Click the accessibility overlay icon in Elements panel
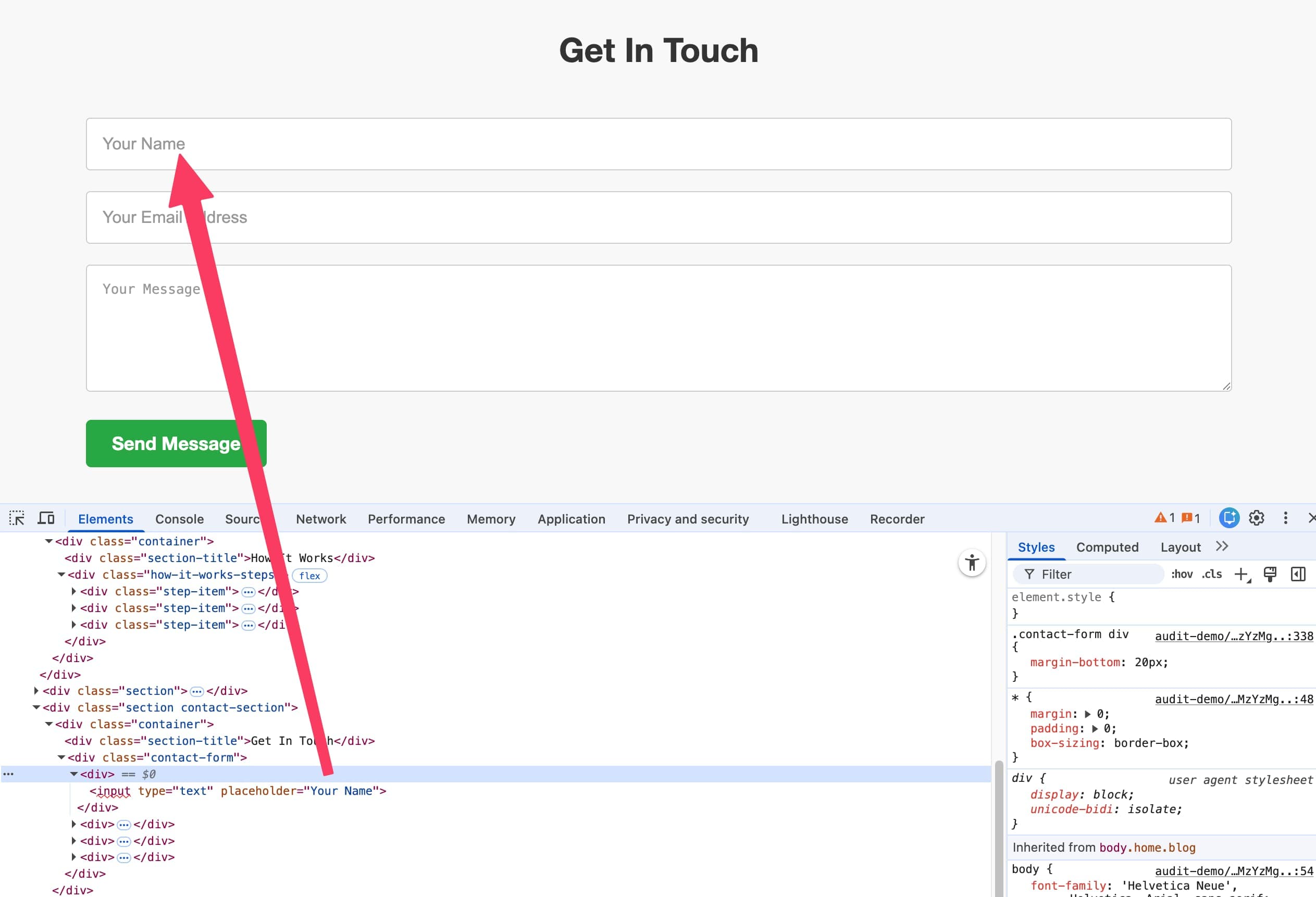Image resolution: width=1316 pixels, height=897 pixels. click(x=972, y=563)
